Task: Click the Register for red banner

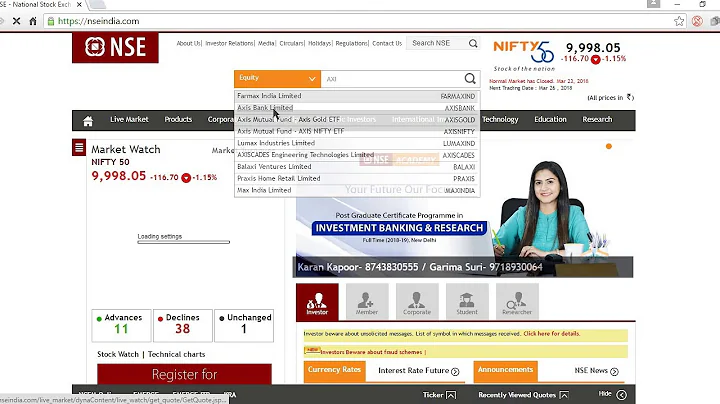Action: pos(184,374)
